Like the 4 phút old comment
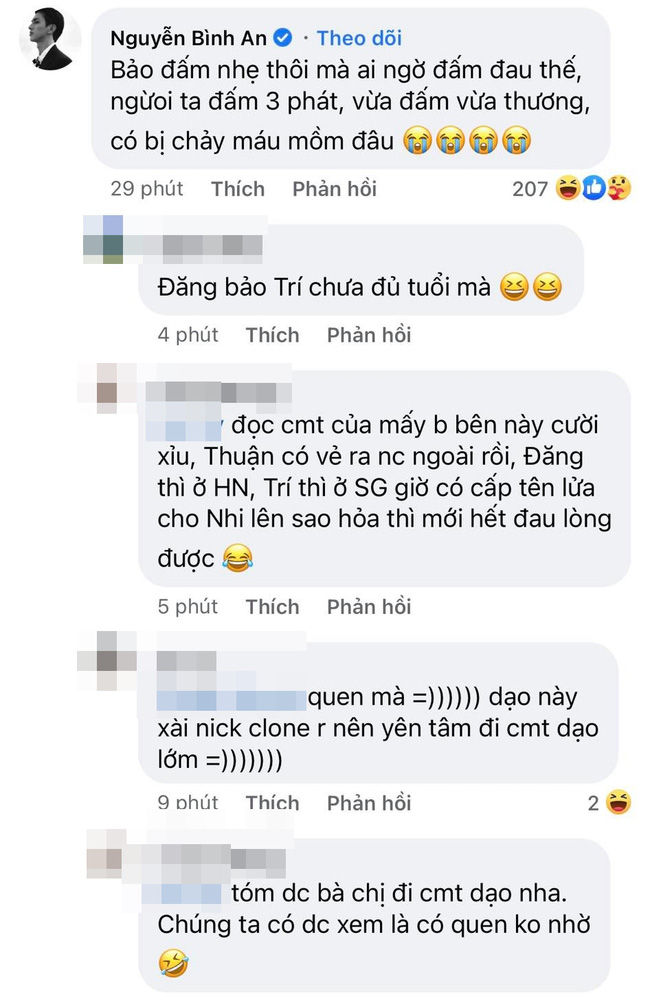Viewport: 650px width, 994px height. click(273, 335)
